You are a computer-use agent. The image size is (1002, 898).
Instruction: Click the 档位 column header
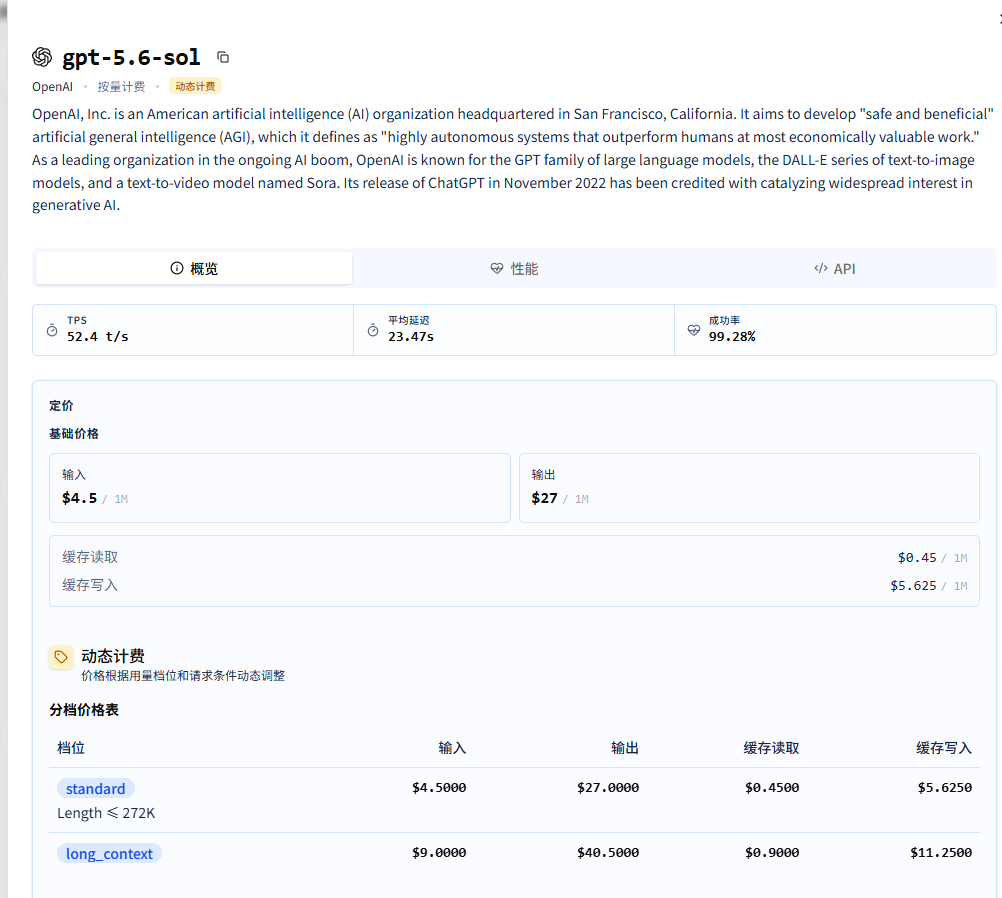point(71,748)
